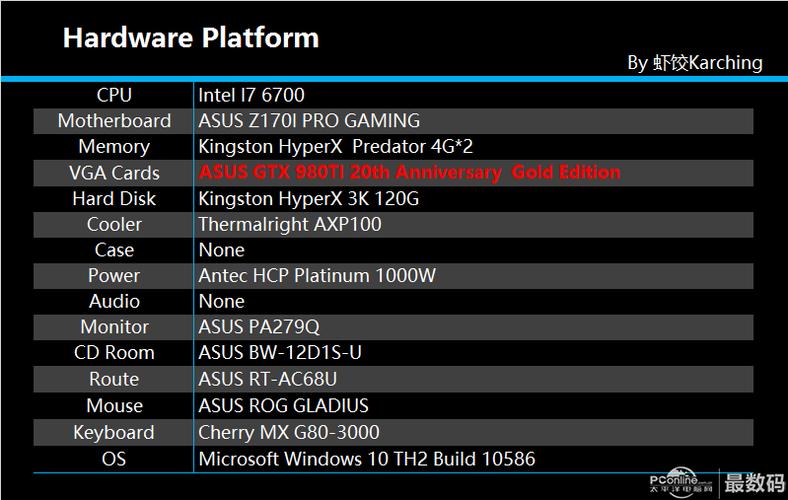Select the Cooler label cell
This screenshot has height=500, width=788.
(x=114, y=224)
